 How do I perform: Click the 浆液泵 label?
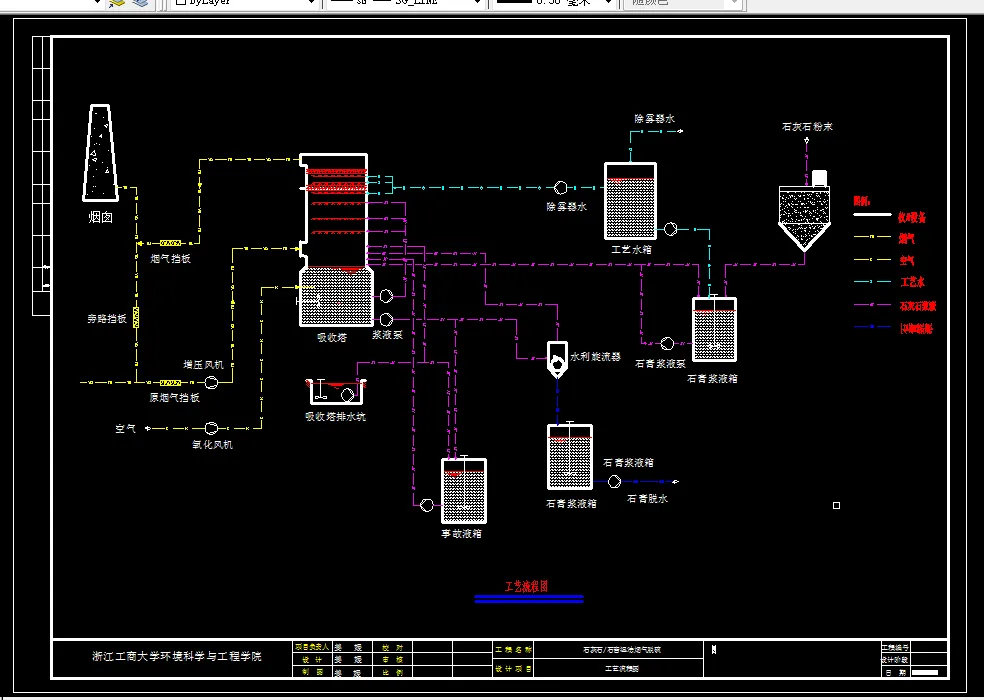coord(387,335)
